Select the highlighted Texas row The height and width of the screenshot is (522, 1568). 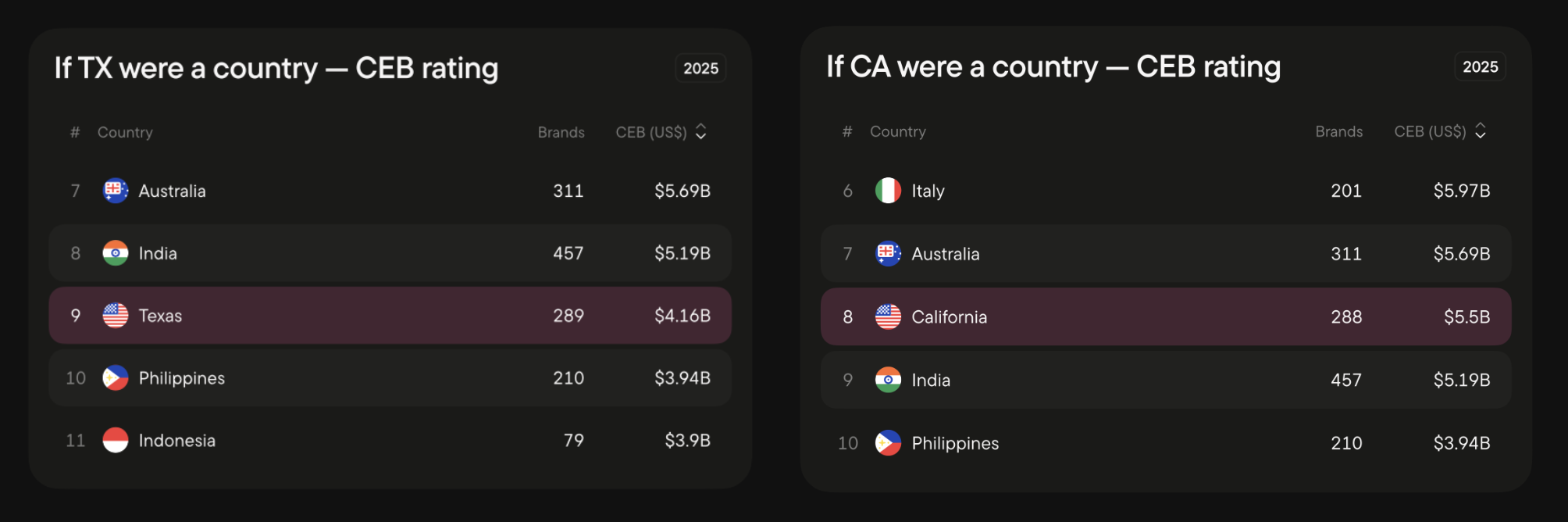pyautogui.click(x=390, y=316)
